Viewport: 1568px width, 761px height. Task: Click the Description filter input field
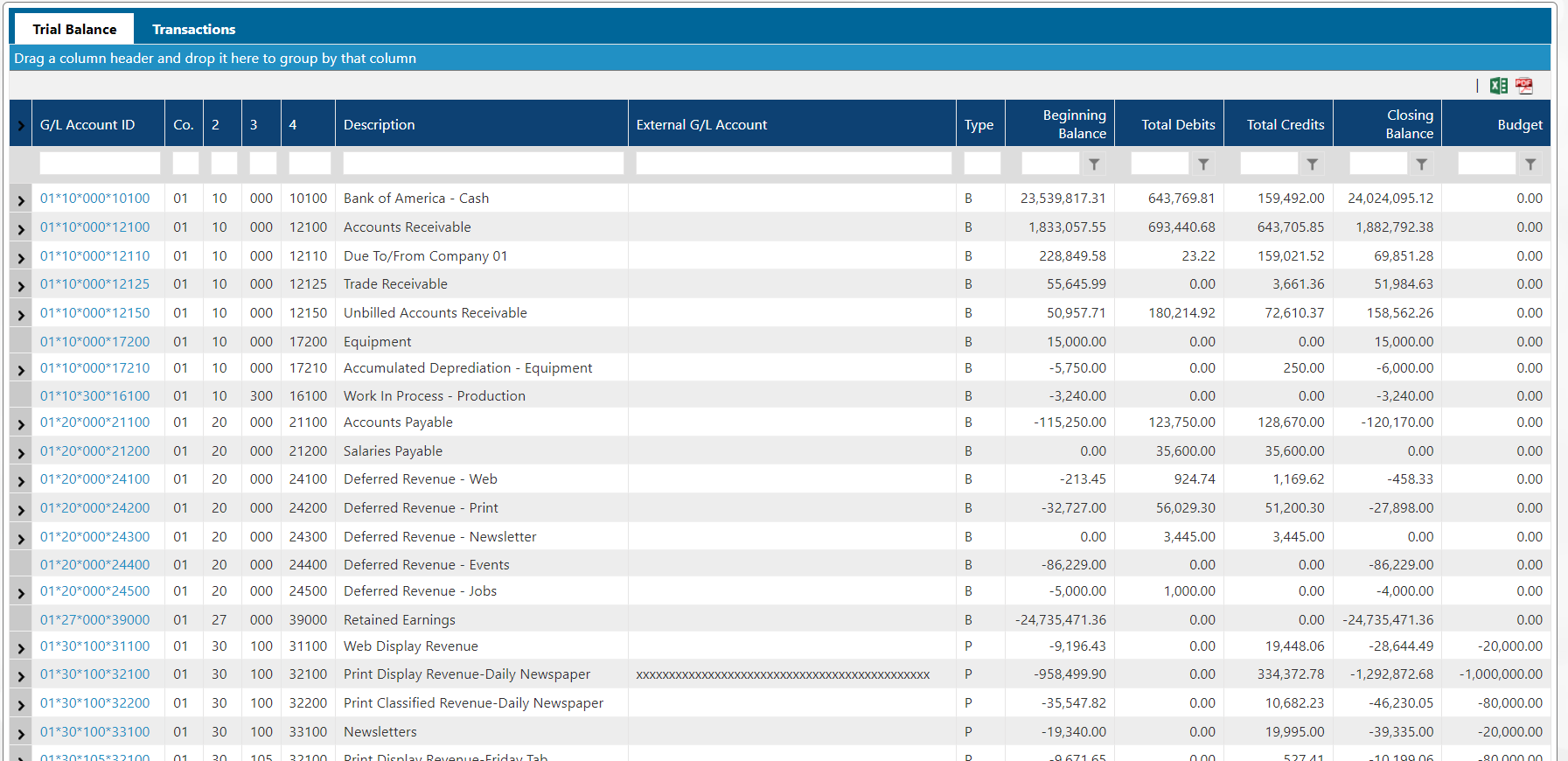tap(483, 164)
